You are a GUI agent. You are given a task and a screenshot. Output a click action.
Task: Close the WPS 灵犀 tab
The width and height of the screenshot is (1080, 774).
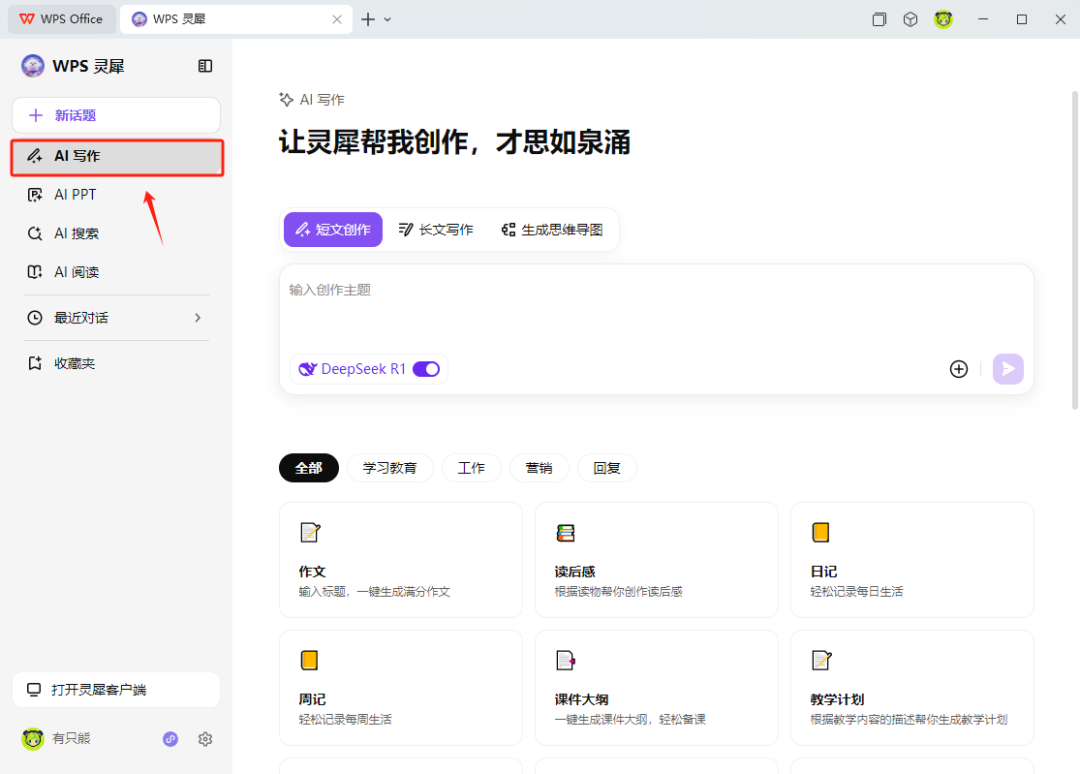coord(337,19)
